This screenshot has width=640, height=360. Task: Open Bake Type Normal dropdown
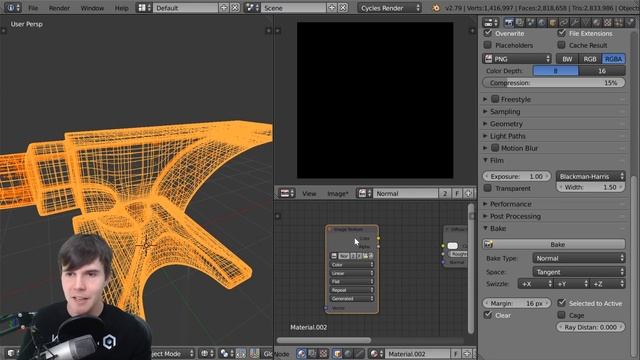pyautogui.click(x=579, y=258)
